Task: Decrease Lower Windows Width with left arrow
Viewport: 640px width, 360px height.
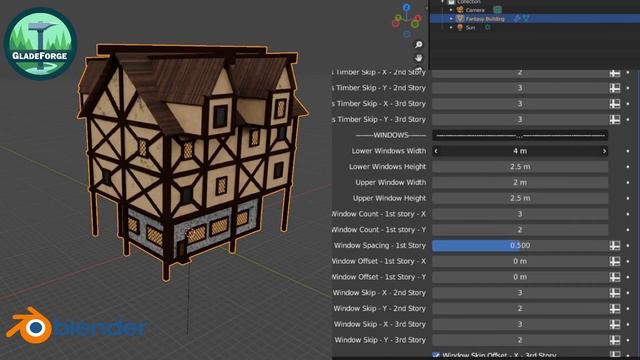Action: point(436,151)
